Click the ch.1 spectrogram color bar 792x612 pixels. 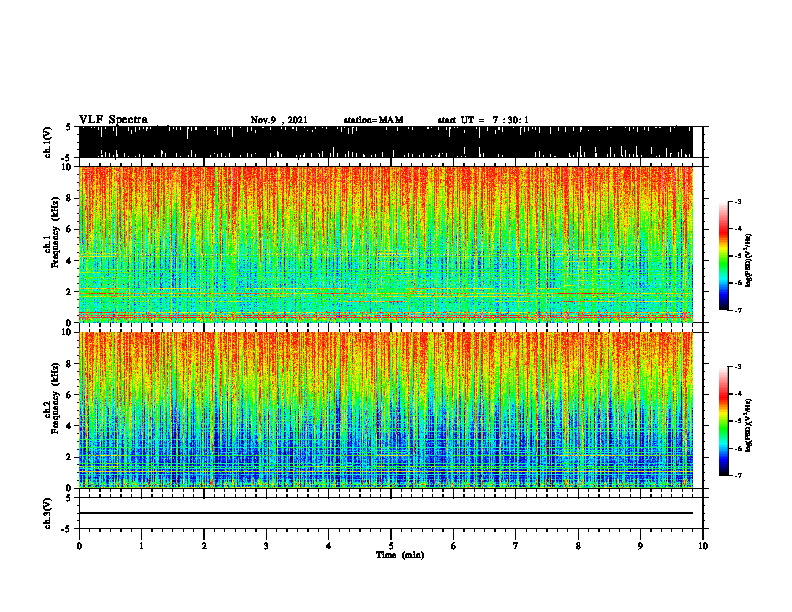pyautogui.click(x=723, y=256)
